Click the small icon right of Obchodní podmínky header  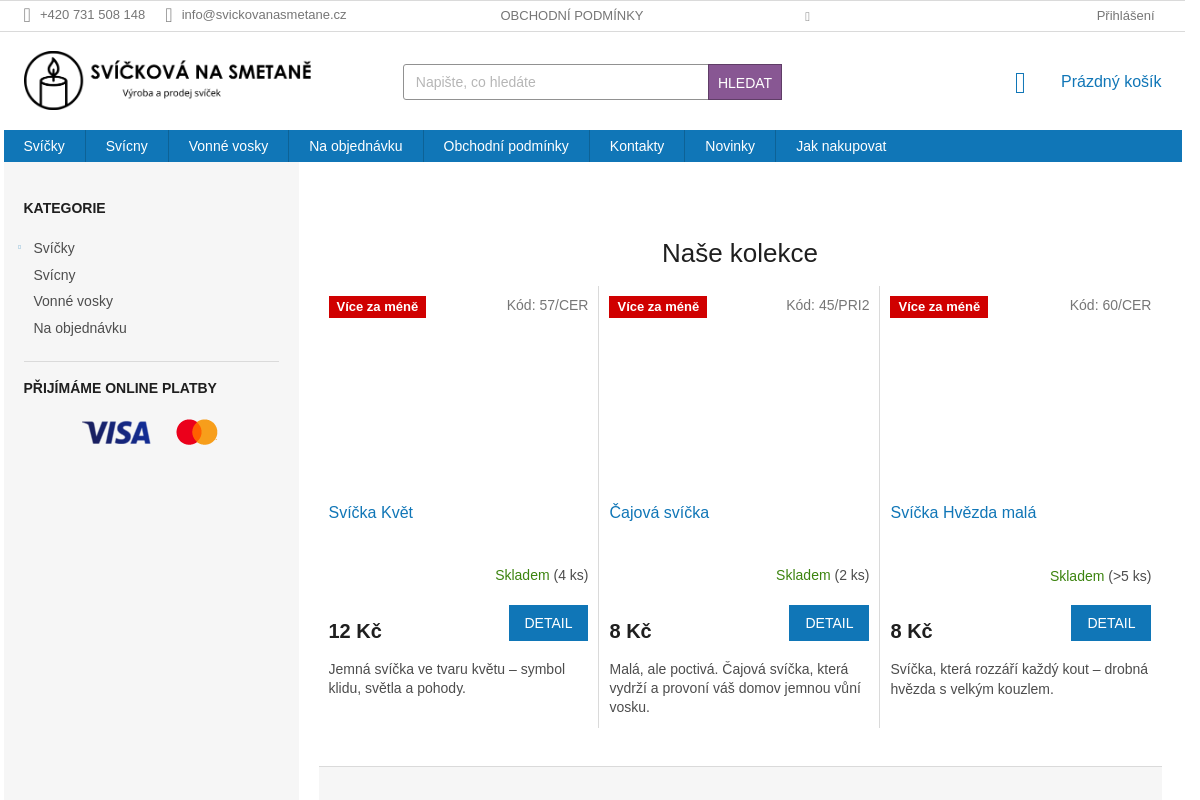pyautogui.click(x=807, y=16)
